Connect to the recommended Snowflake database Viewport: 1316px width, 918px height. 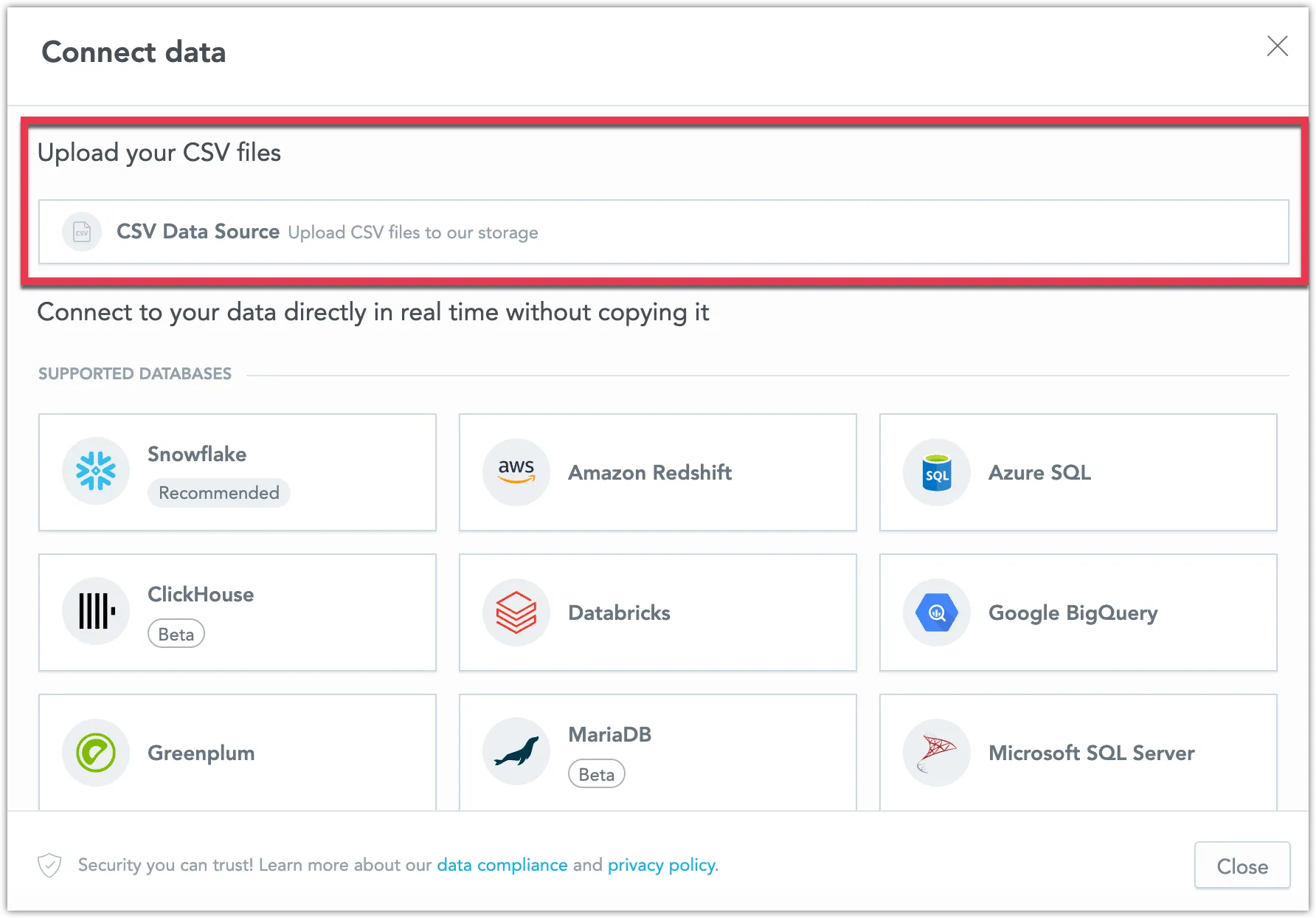pos(237,472)
